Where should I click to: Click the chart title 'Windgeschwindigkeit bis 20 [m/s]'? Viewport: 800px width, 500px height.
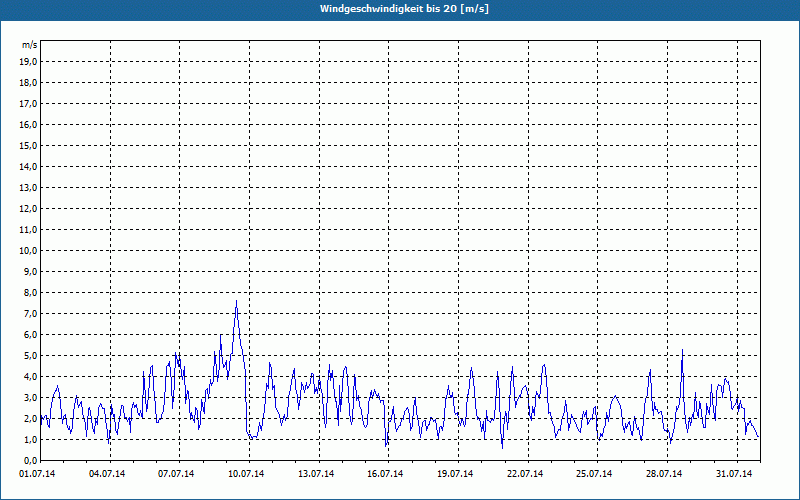click(x=404, y=9)
